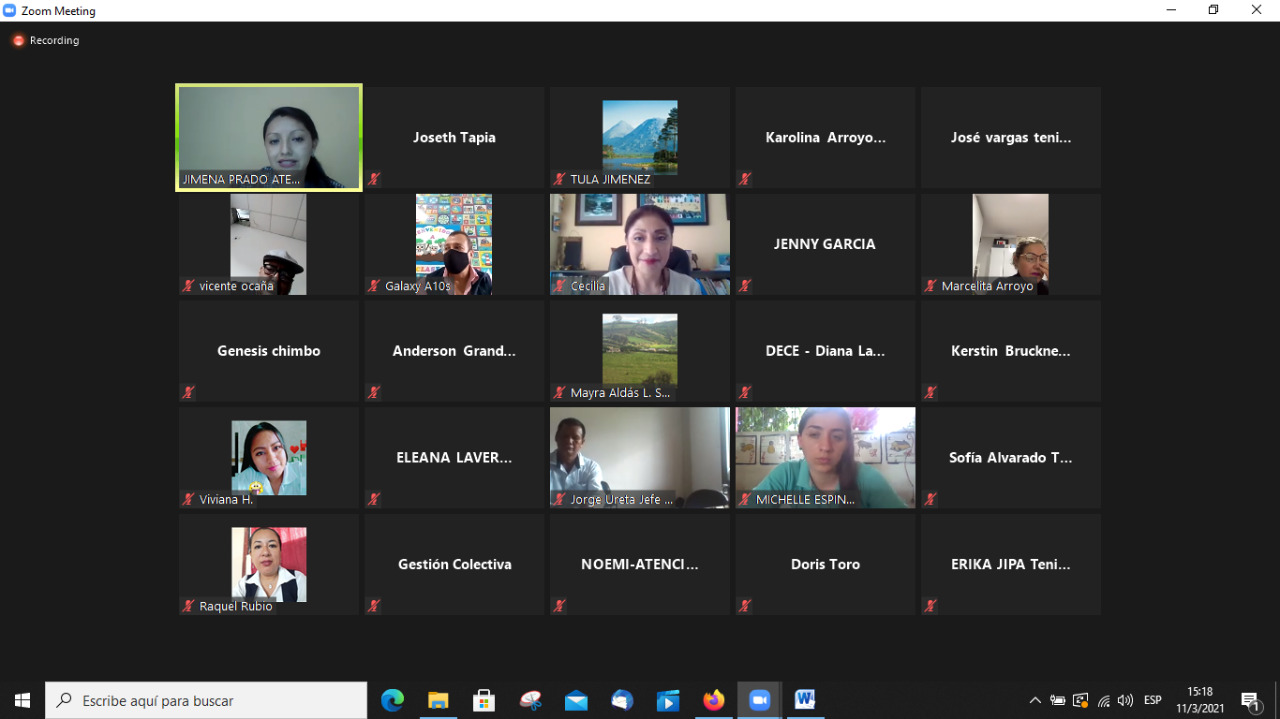Image resolution: width=1280 pixels, height=719 pixels.
Task: Click the 'ELEANA LAVER...' participant name
Action: point(454,458)
